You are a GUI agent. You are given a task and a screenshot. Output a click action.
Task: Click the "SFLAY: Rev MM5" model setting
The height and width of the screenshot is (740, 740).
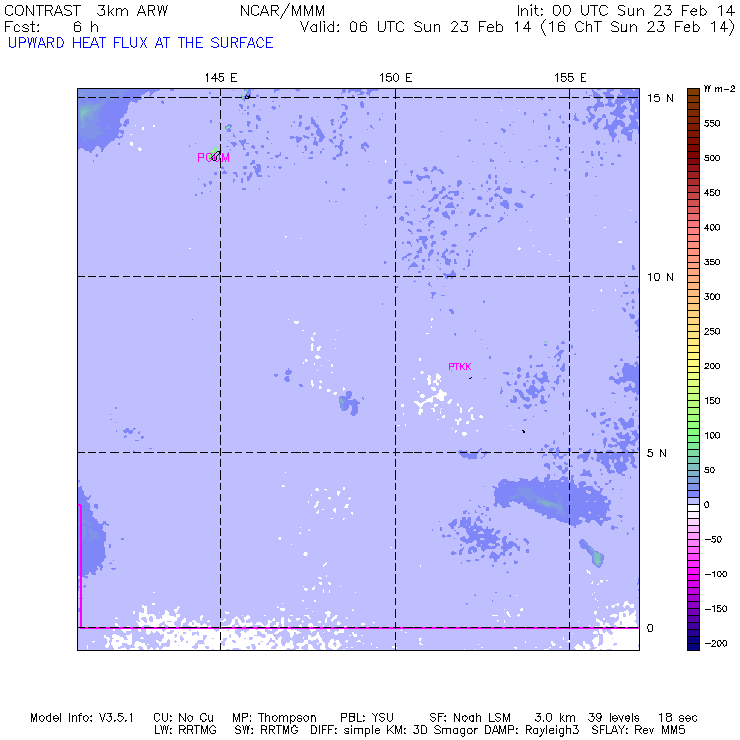pos(638,730)
